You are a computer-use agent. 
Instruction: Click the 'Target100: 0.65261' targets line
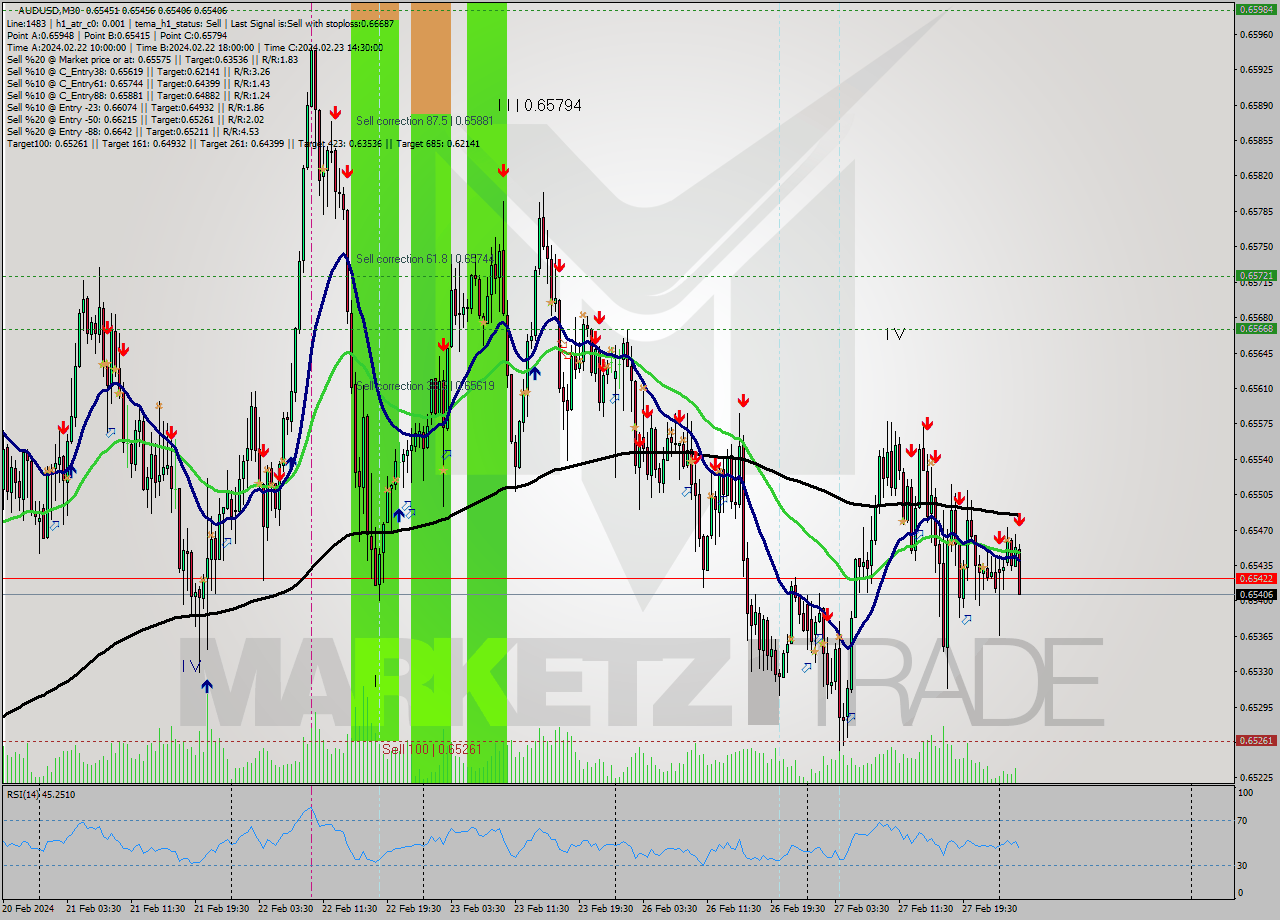(243, 143)
